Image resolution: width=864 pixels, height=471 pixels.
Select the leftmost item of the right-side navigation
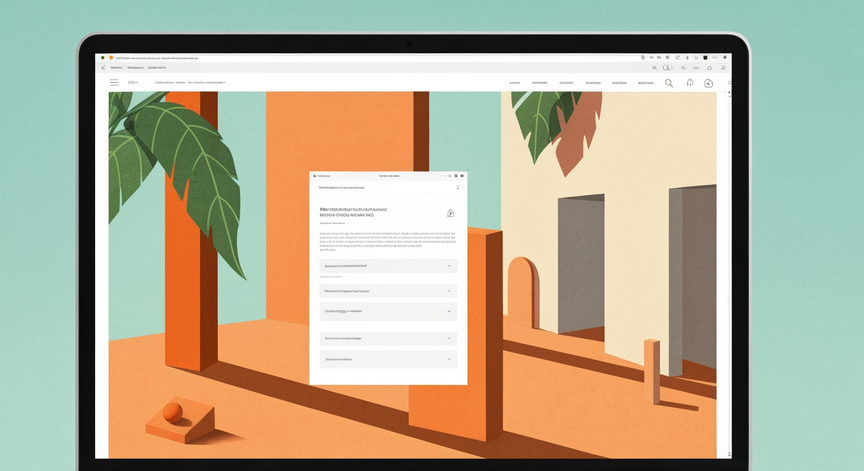(514, 83)
